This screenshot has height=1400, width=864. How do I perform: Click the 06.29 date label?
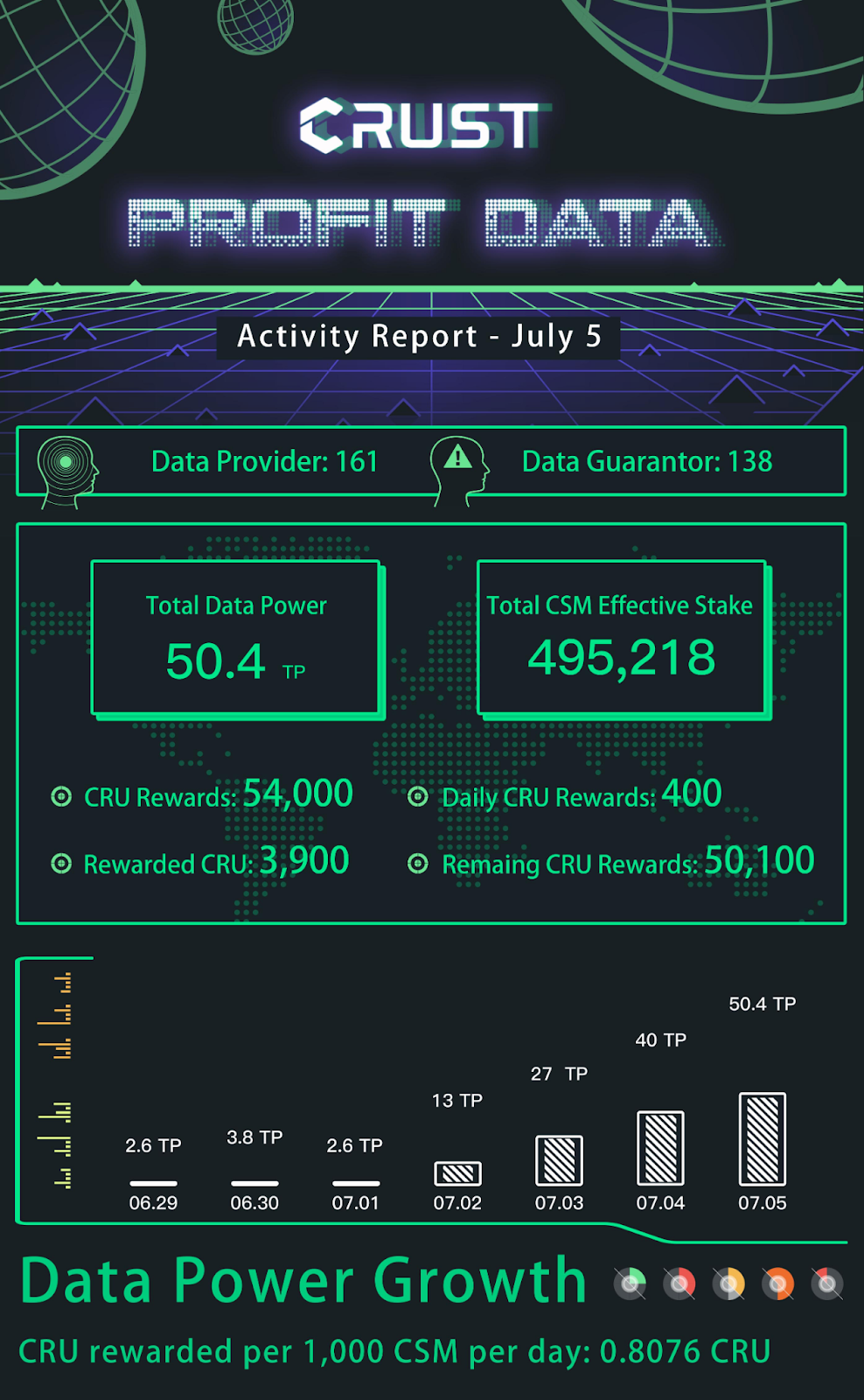click(x=153, y=1203)
